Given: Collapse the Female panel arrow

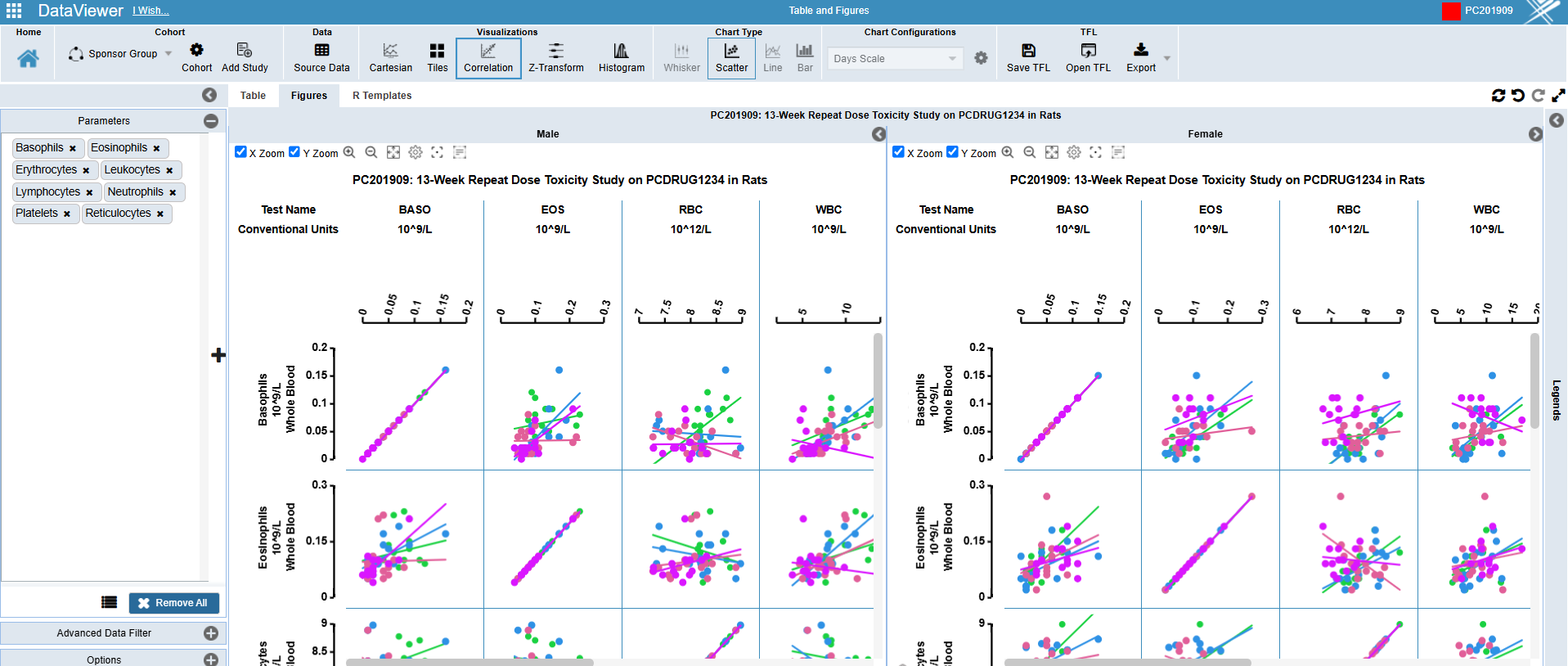Looking at the screenshot, I should pyautogui.click(x=1535, y=134).
